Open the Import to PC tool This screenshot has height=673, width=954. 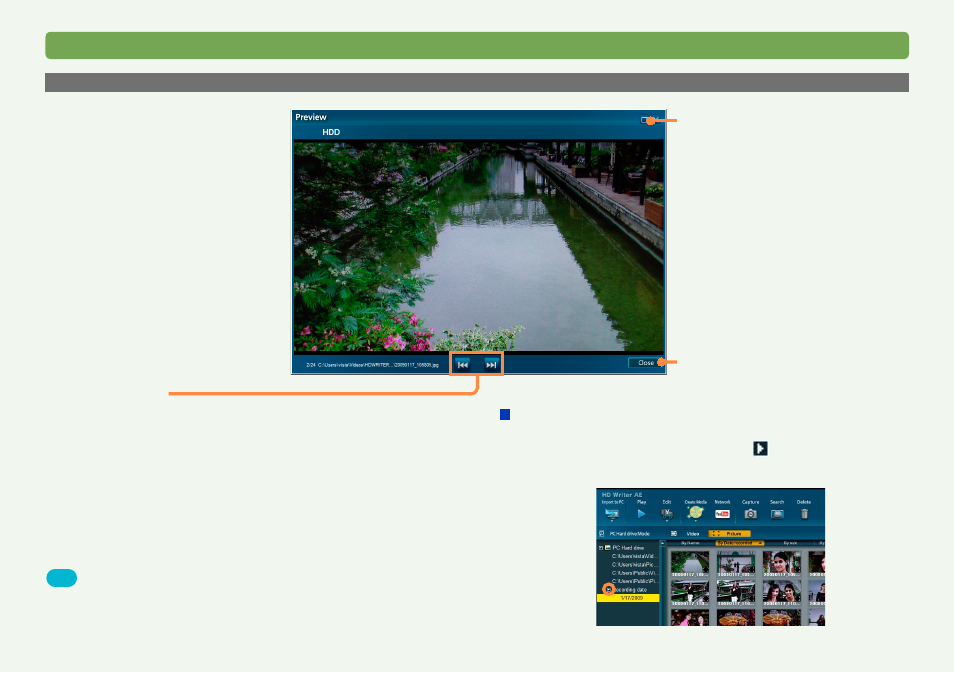click(612, 514)
